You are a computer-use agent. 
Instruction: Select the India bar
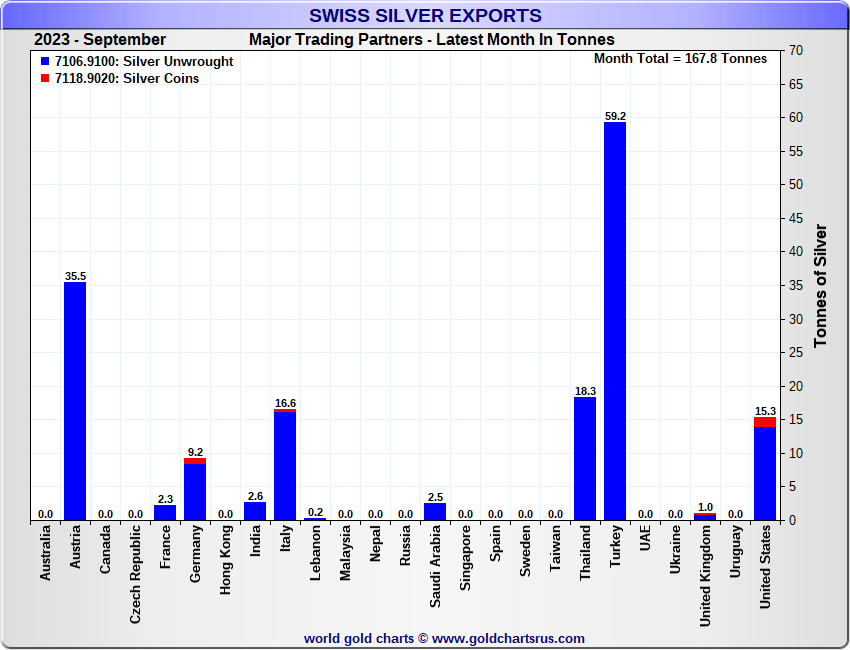tap(255, 511)
